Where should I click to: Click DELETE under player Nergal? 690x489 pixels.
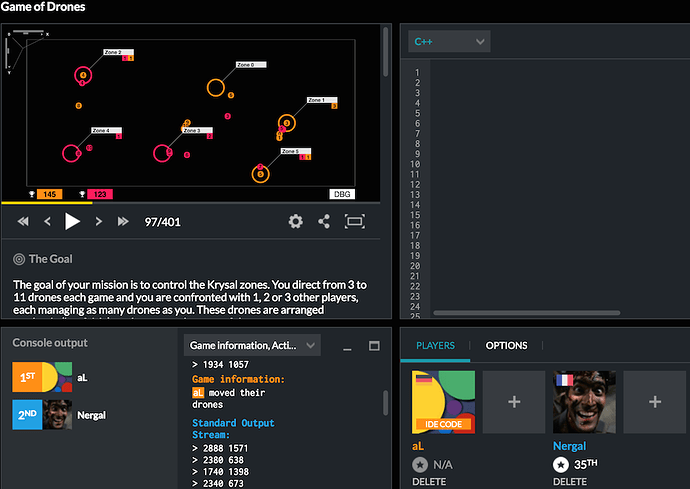(571, 479)
